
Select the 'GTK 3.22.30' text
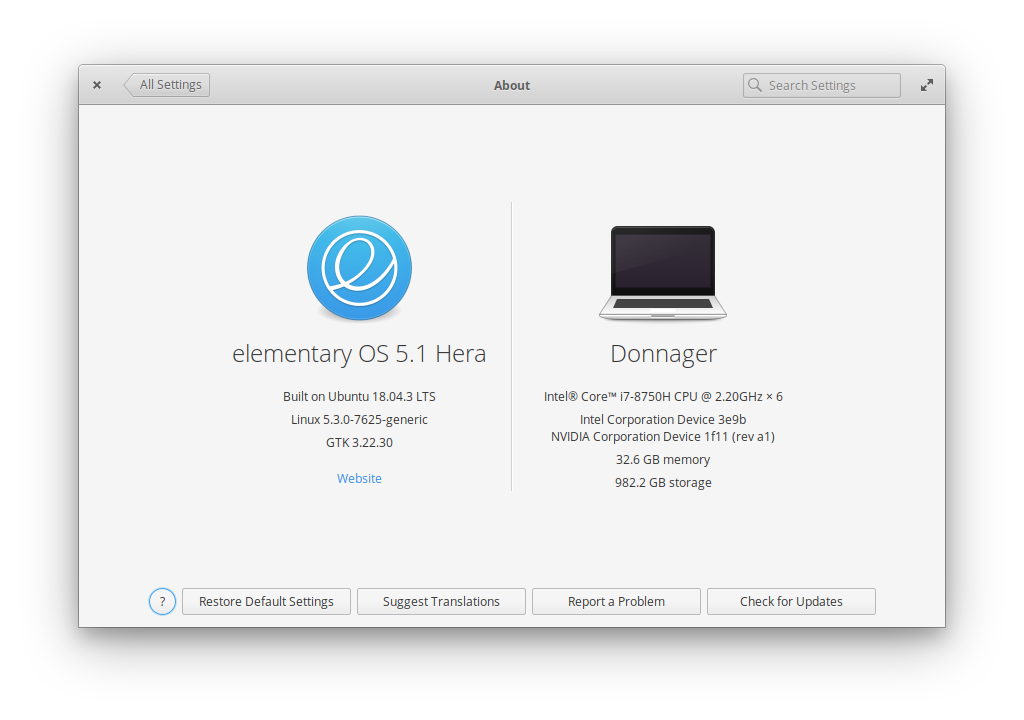359,442
